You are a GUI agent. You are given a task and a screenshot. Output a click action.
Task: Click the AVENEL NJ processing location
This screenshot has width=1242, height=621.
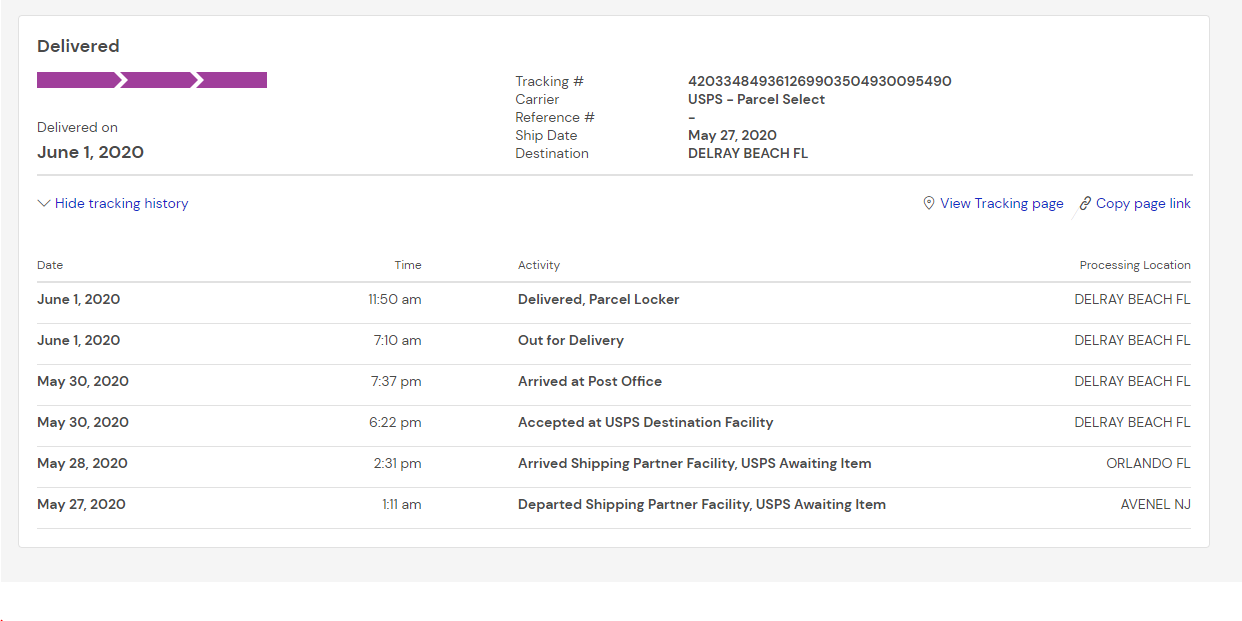(1155, 504)
